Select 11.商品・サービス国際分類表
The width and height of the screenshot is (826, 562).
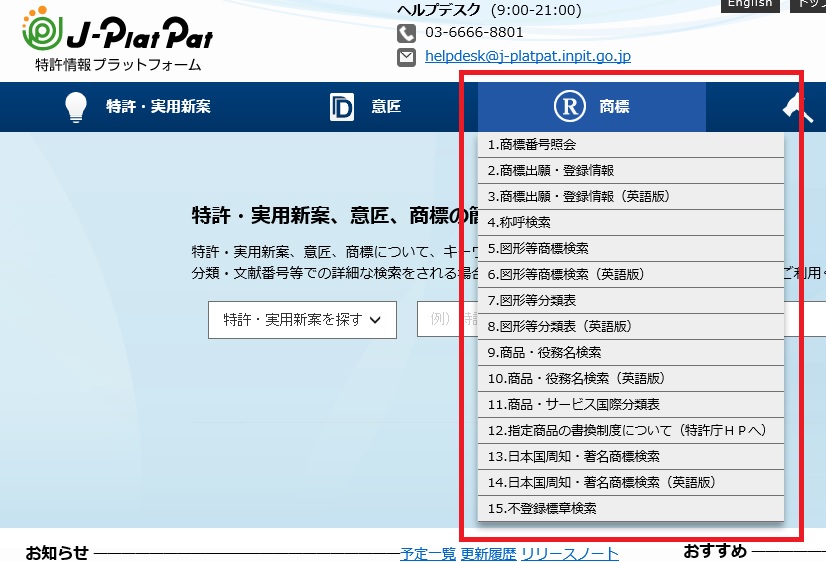(631, 405)
